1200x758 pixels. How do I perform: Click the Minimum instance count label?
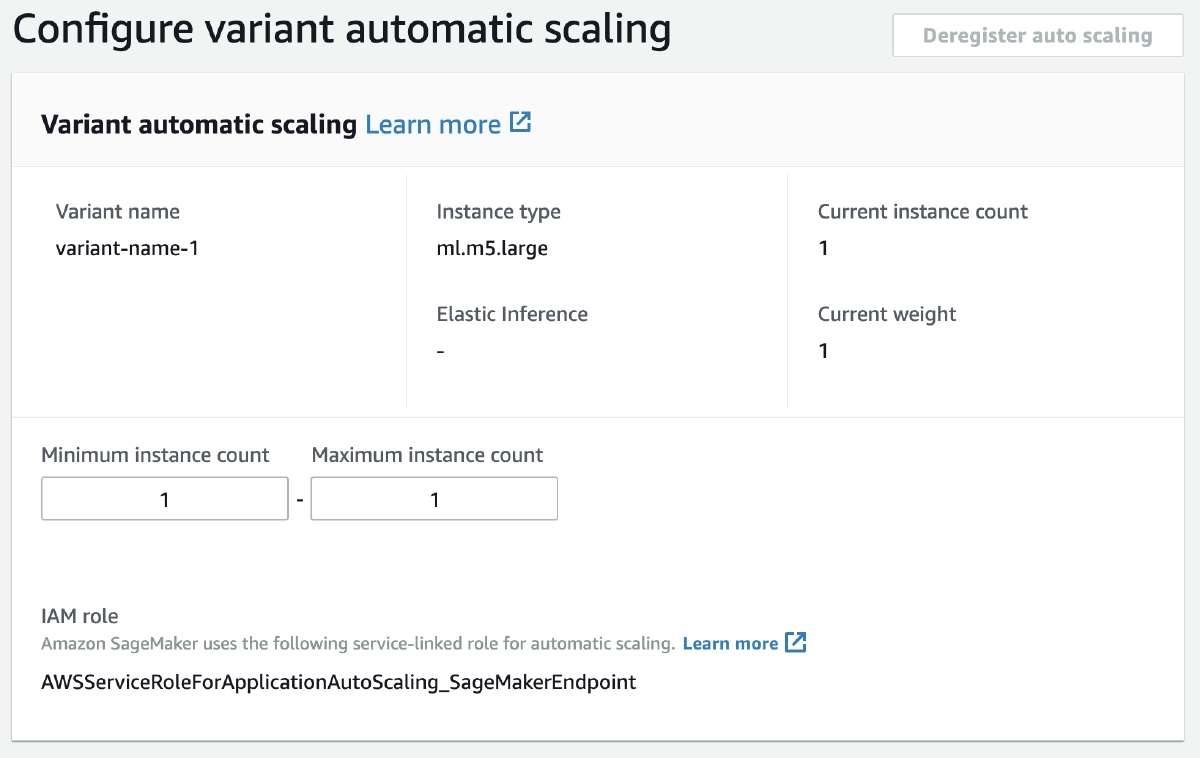[155, 455]
